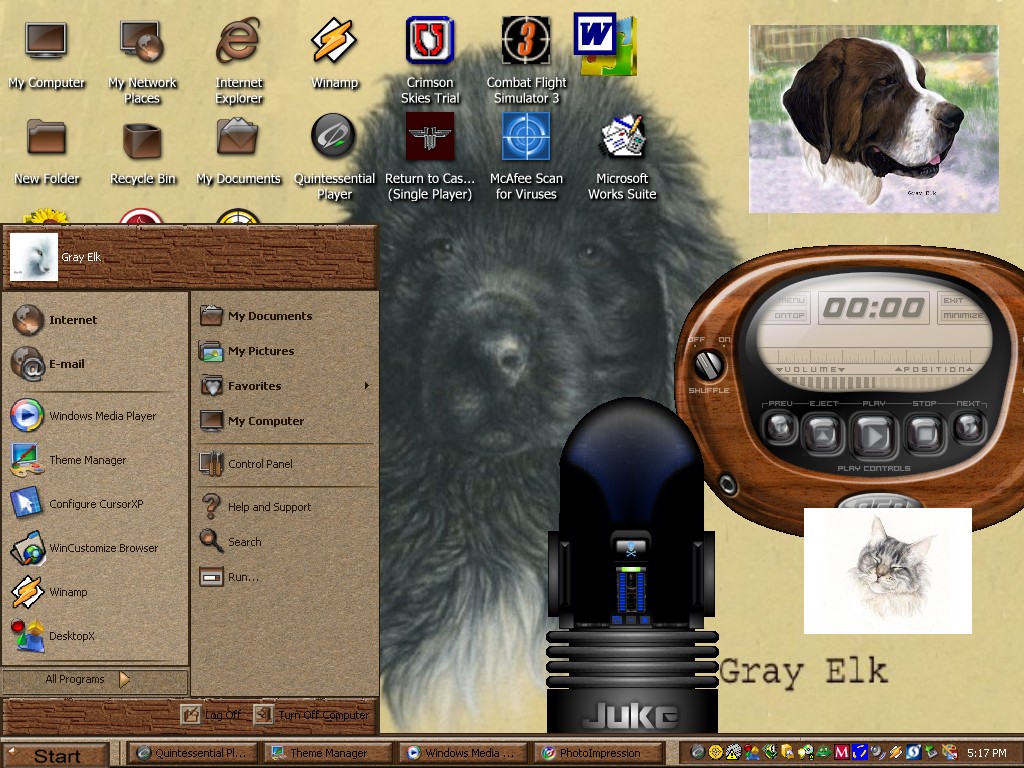Screen dimensions: 1024x768
Task: Open Quintessential Player desktop icon
Action: click(334, 156)
